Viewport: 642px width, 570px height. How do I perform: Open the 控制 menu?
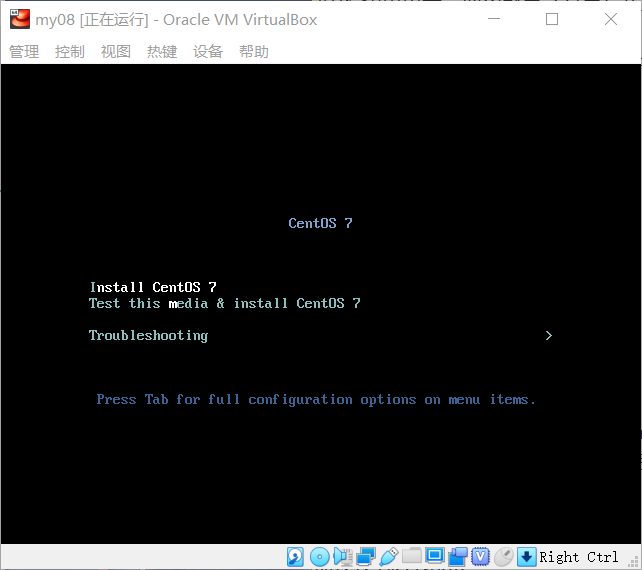click(70, 52)
